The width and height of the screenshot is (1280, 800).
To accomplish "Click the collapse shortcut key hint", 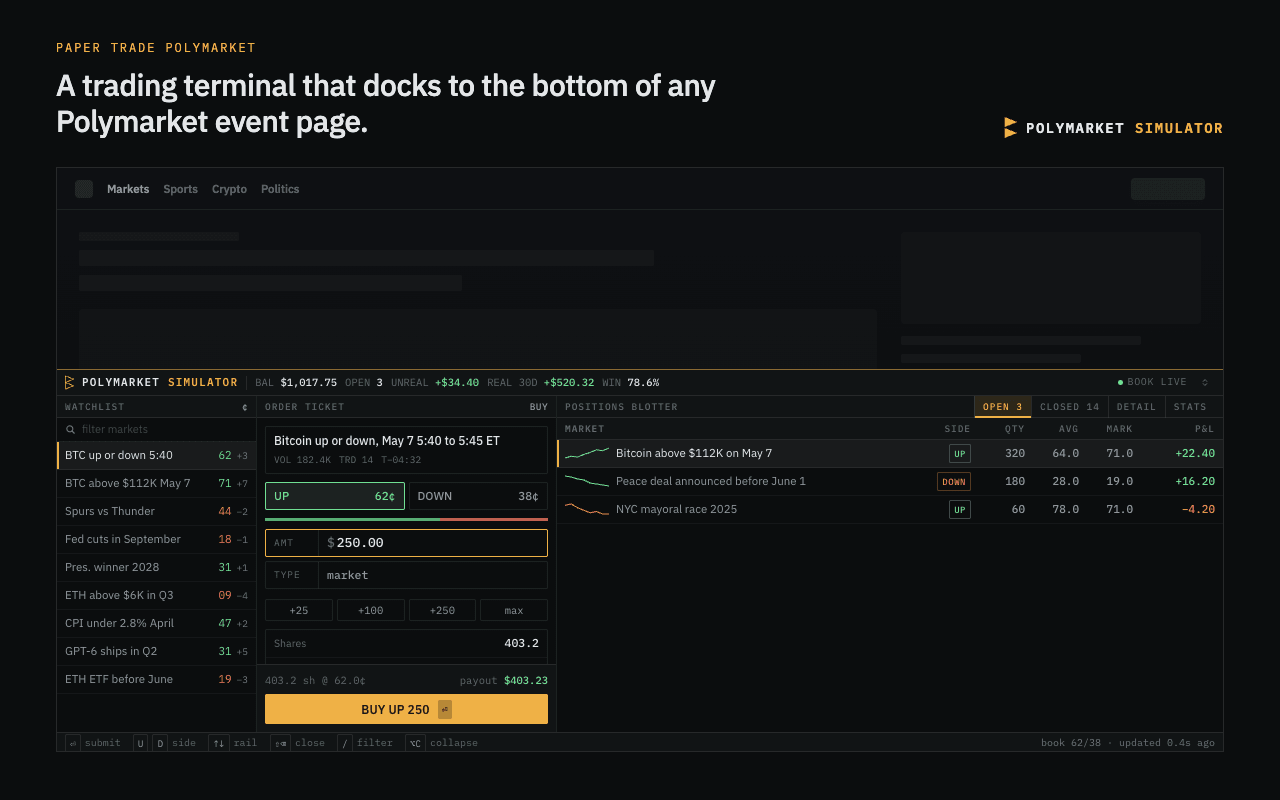I will (x=415, y=743).
